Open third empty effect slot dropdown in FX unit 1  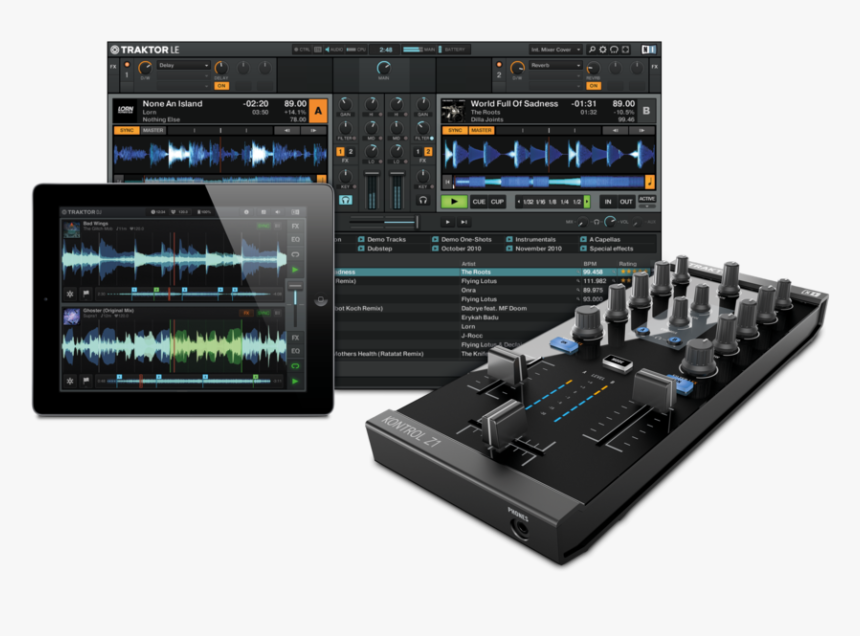tap(183, 86)
